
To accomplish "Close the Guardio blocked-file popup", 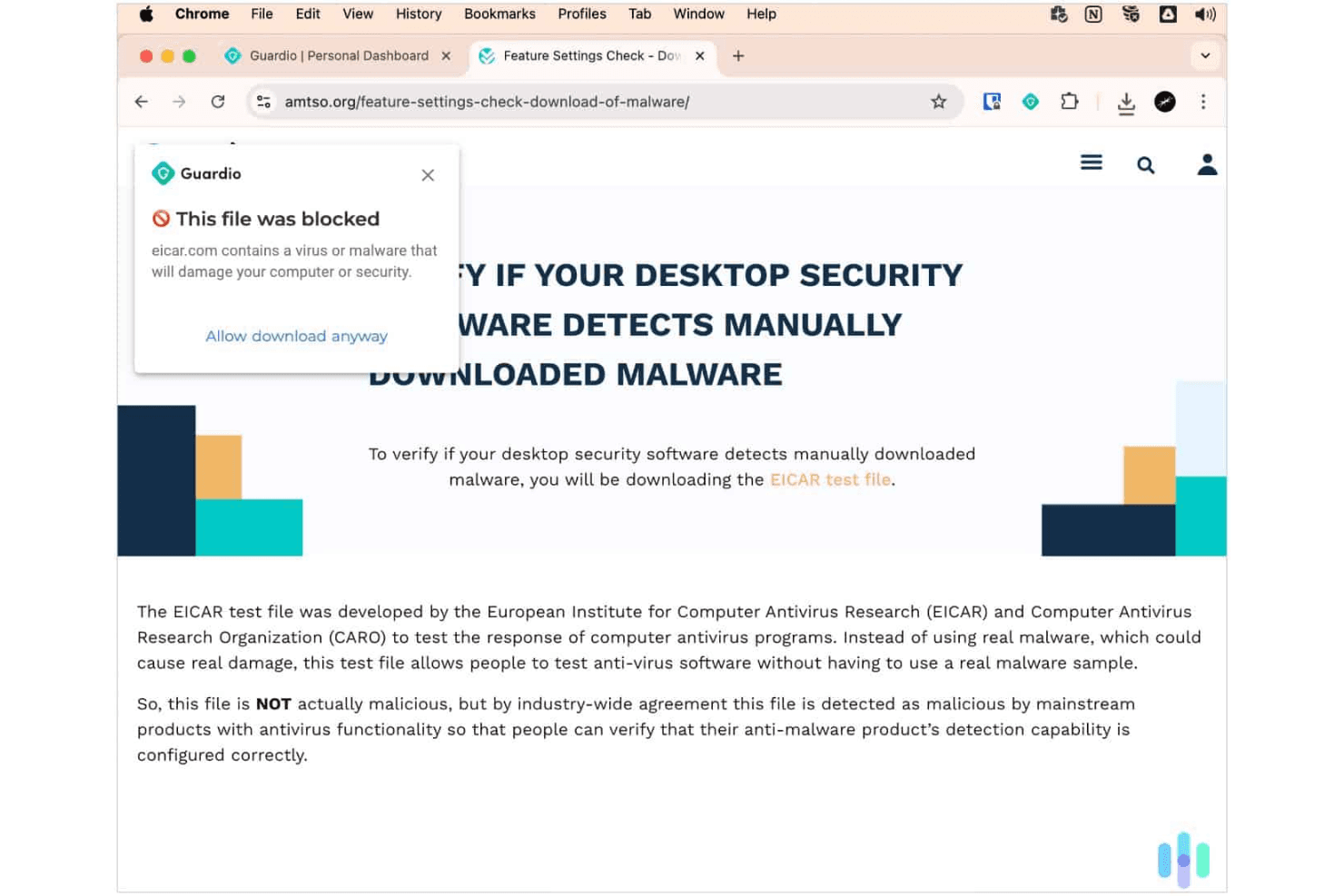I will (x=428, y=175).
